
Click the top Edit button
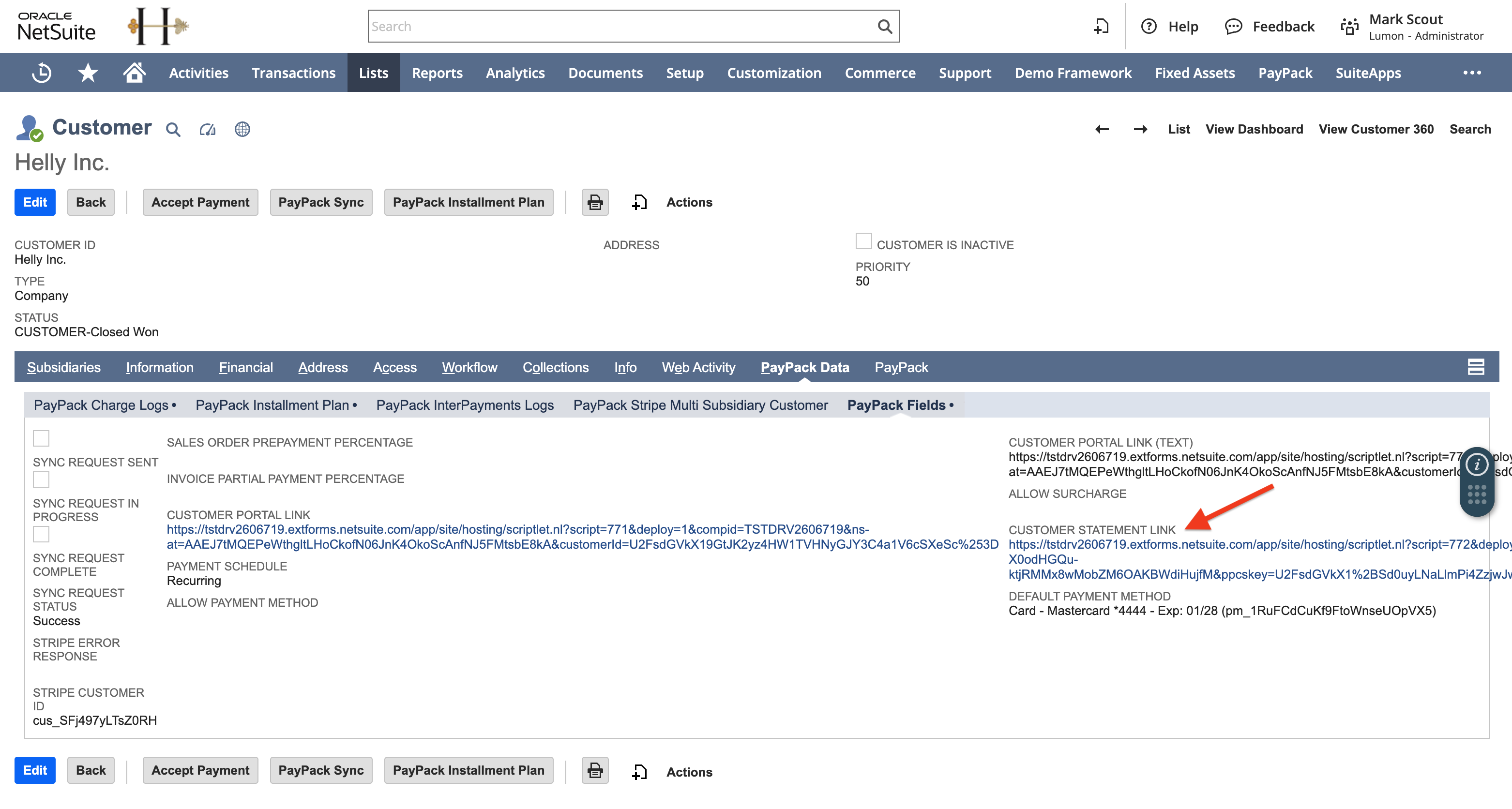click(35, 202)
